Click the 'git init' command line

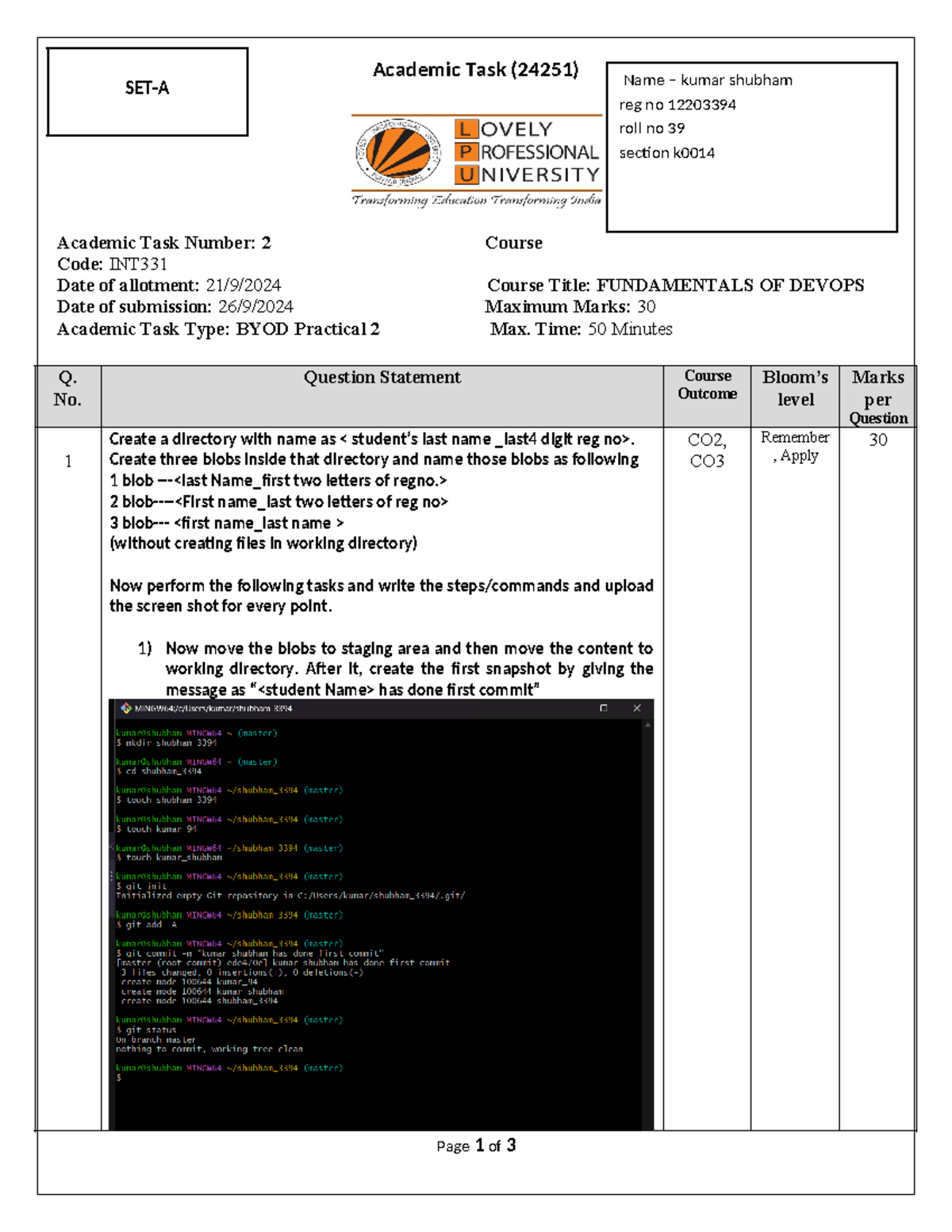coord(141,886)
